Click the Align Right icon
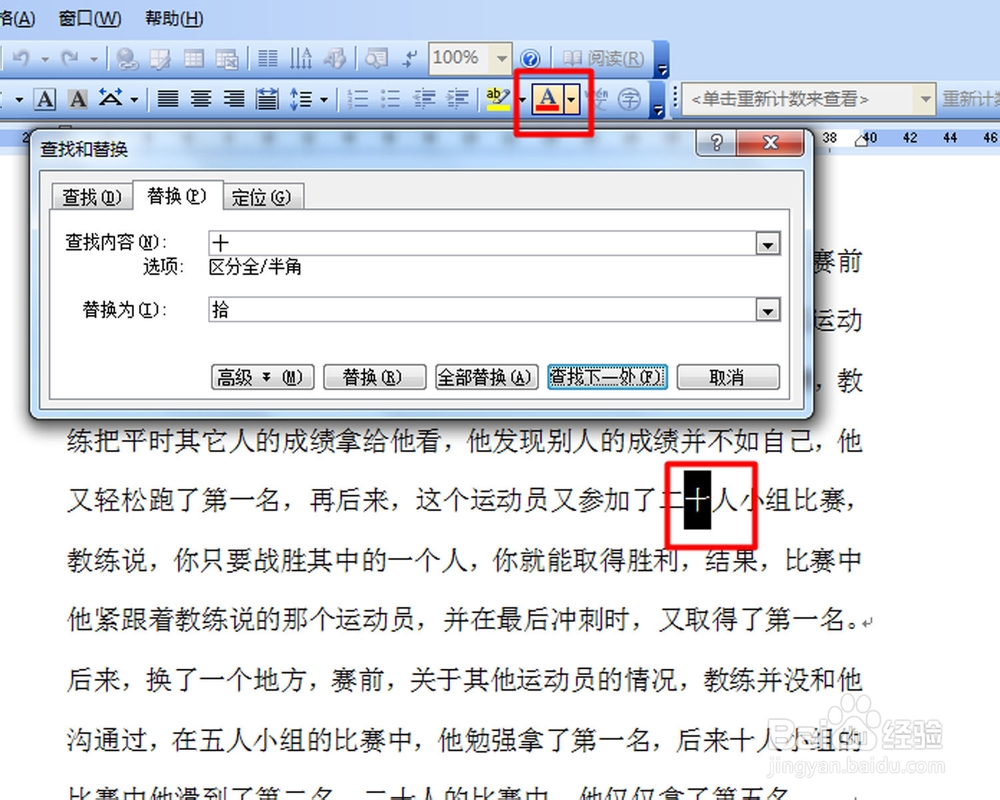The width and height of the screenshot is (1000, 800). click(234, 99)
